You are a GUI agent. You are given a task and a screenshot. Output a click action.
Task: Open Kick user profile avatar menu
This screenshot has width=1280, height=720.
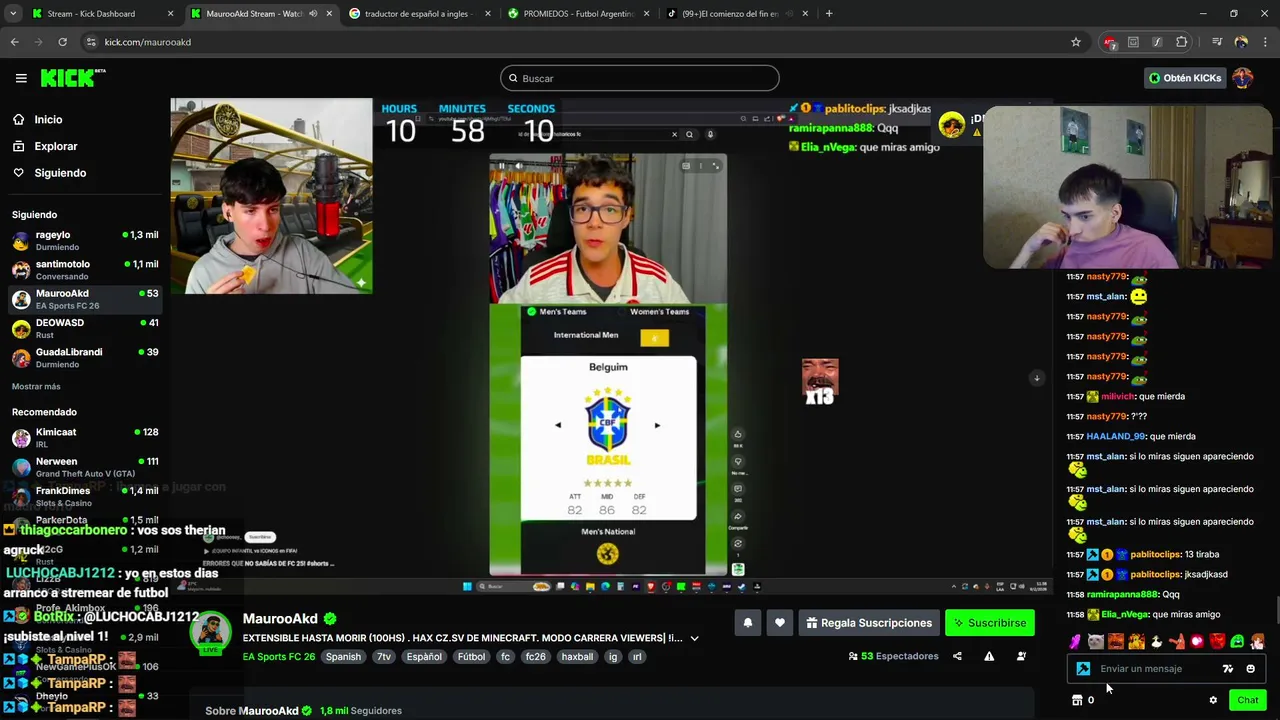click(x=1243, y=78)
